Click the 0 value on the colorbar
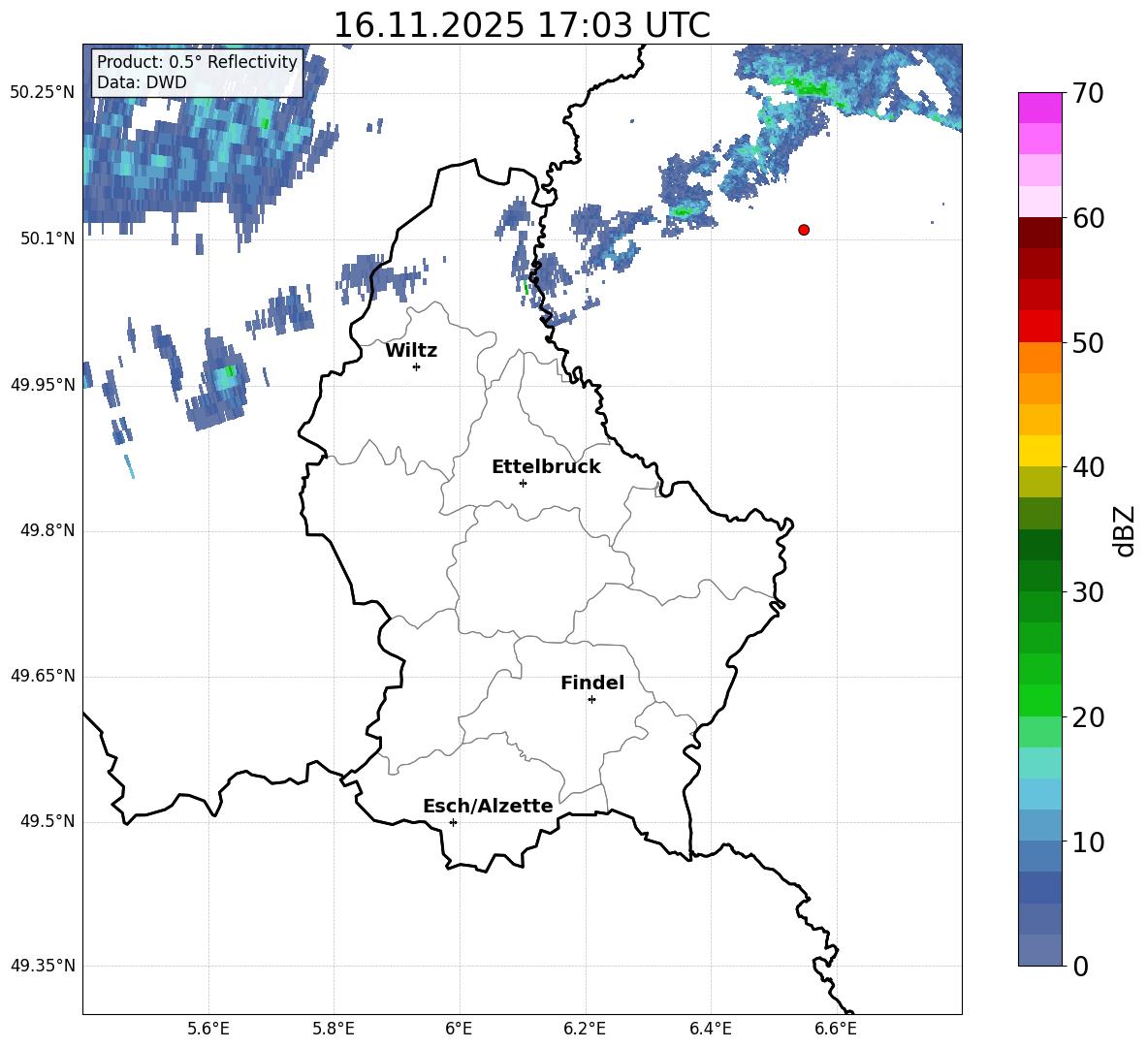This screenshot has height=1048, width=1148. point(1080,967)
